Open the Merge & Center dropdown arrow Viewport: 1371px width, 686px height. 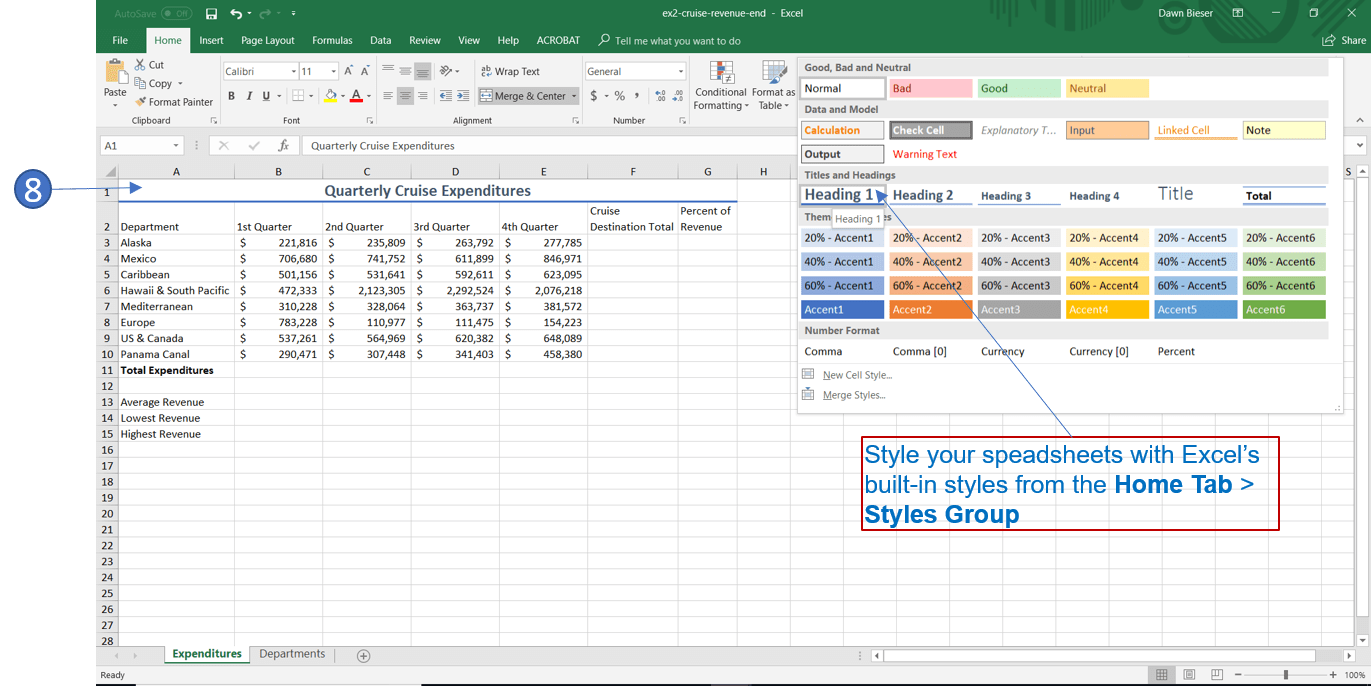tap(574, 97)
